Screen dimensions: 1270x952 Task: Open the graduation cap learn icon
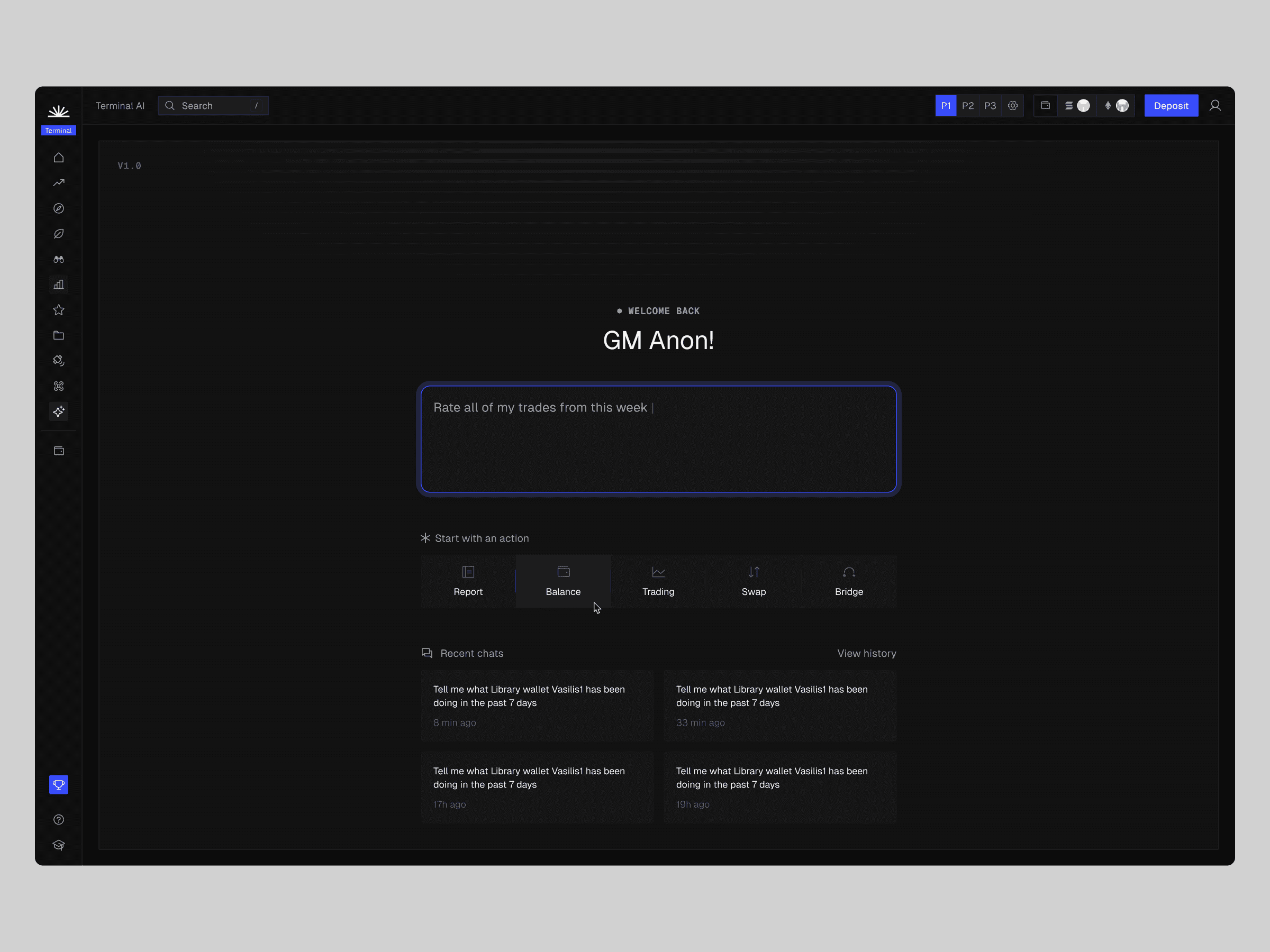coord(59,845)
